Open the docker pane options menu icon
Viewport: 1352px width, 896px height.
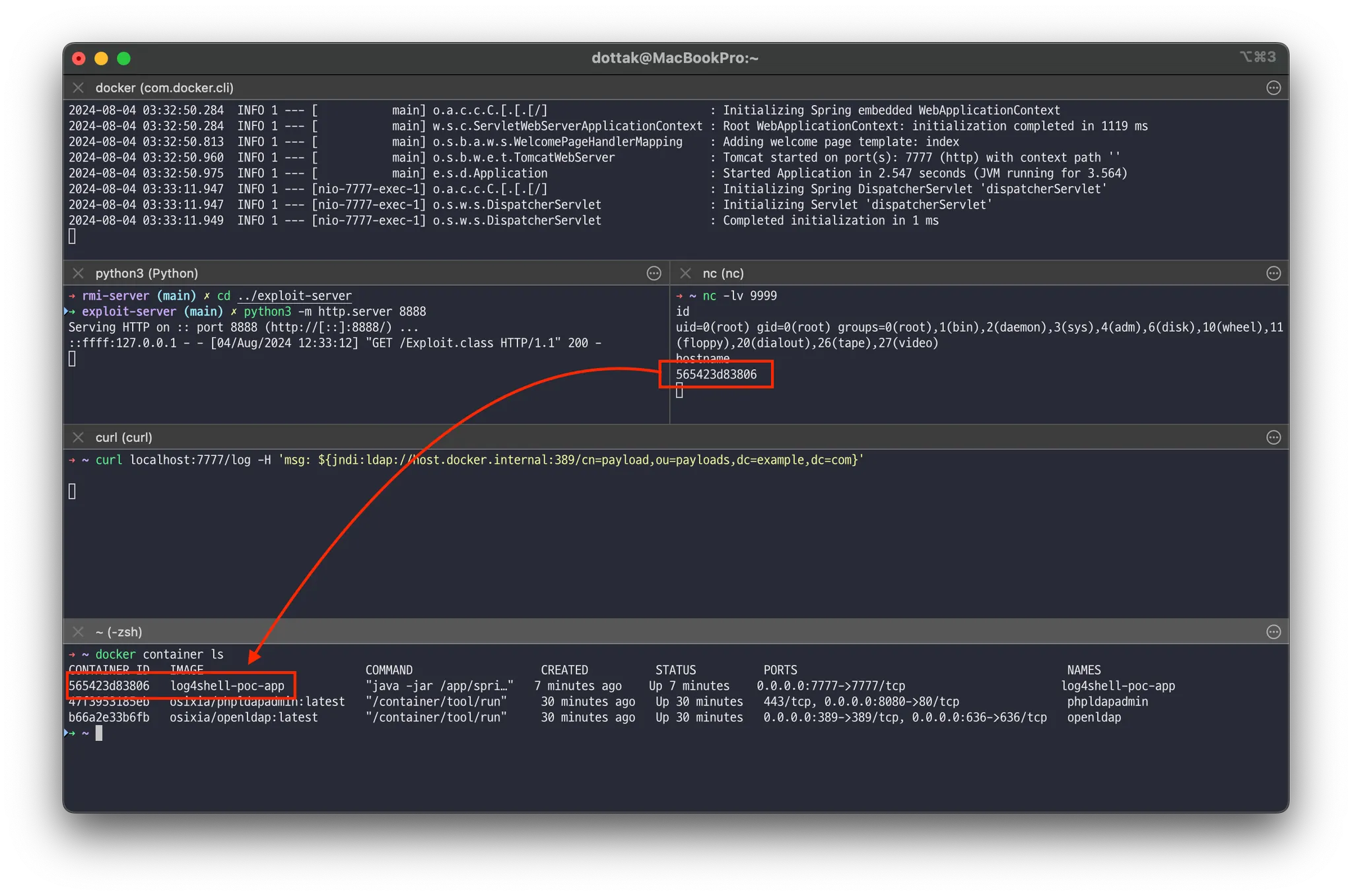tap(1273, 88)
